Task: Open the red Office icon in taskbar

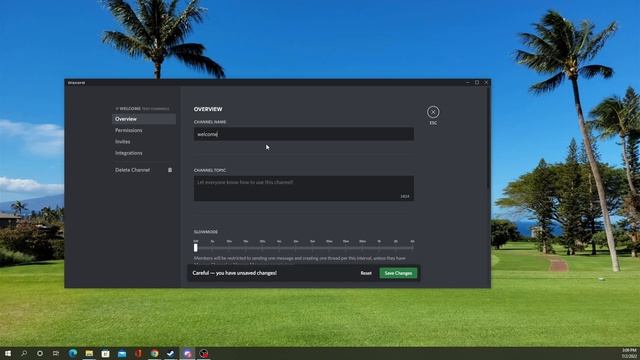Action: [138, 353]
